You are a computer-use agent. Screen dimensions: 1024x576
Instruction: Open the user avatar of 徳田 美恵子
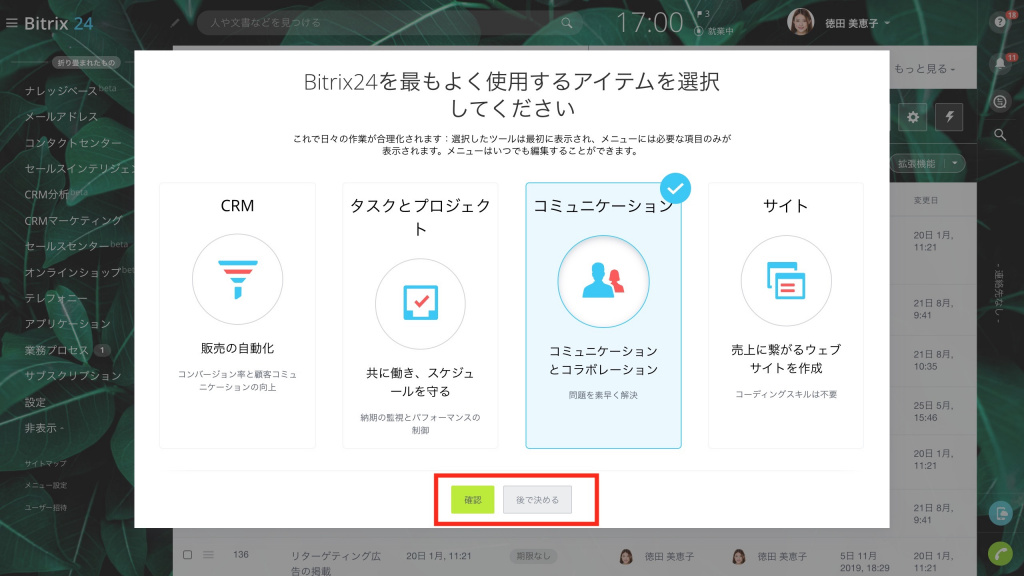pyautogui.click(x=800, y=22)
